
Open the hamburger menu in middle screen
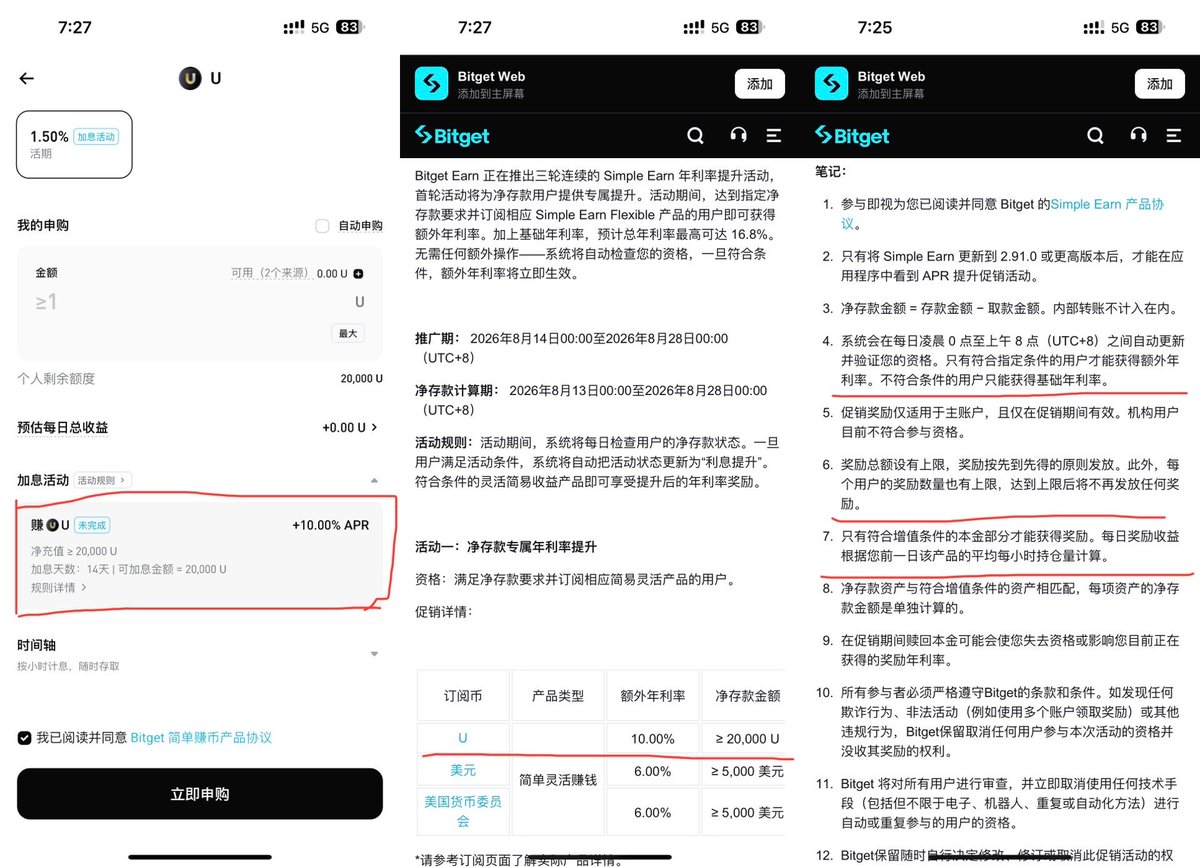(x=773, y=136)
